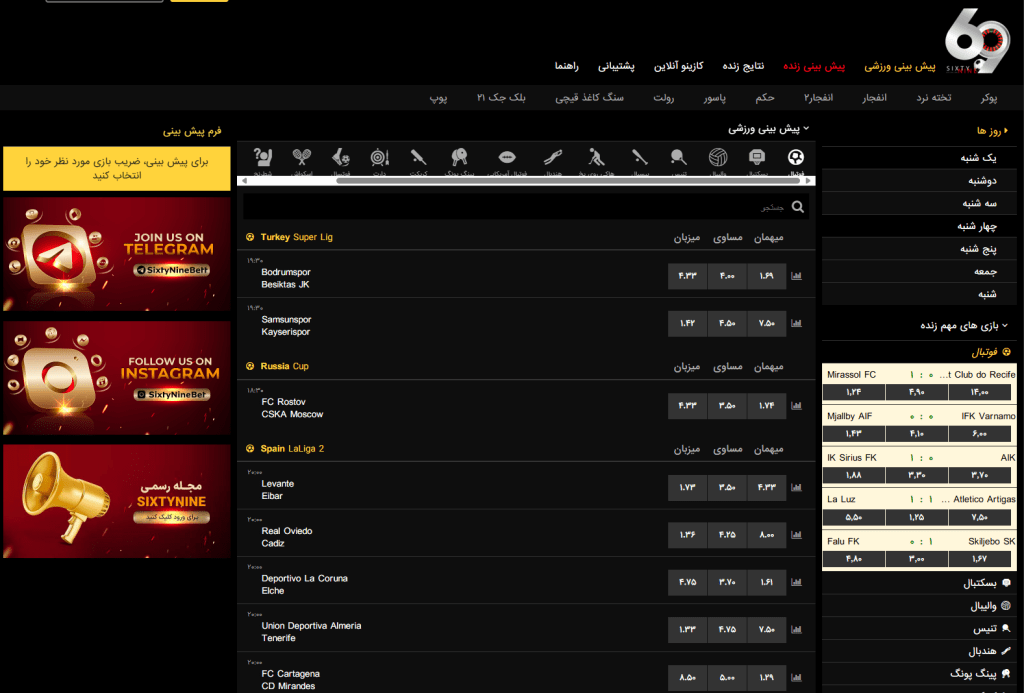Choose the squash crossed rackets icon
This screenshot has height=693, width=1024.
pyautogui.click(x=302, y=157)
